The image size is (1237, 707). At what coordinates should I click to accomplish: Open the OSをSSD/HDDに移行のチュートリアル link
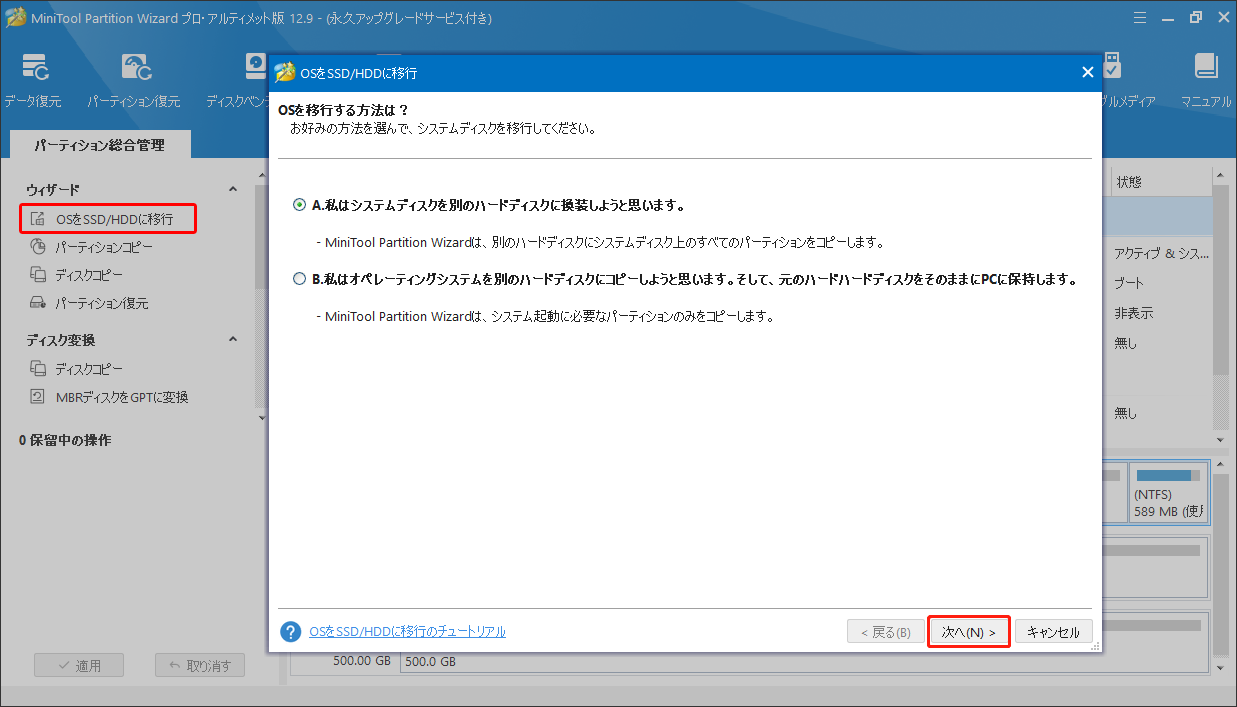407,632
